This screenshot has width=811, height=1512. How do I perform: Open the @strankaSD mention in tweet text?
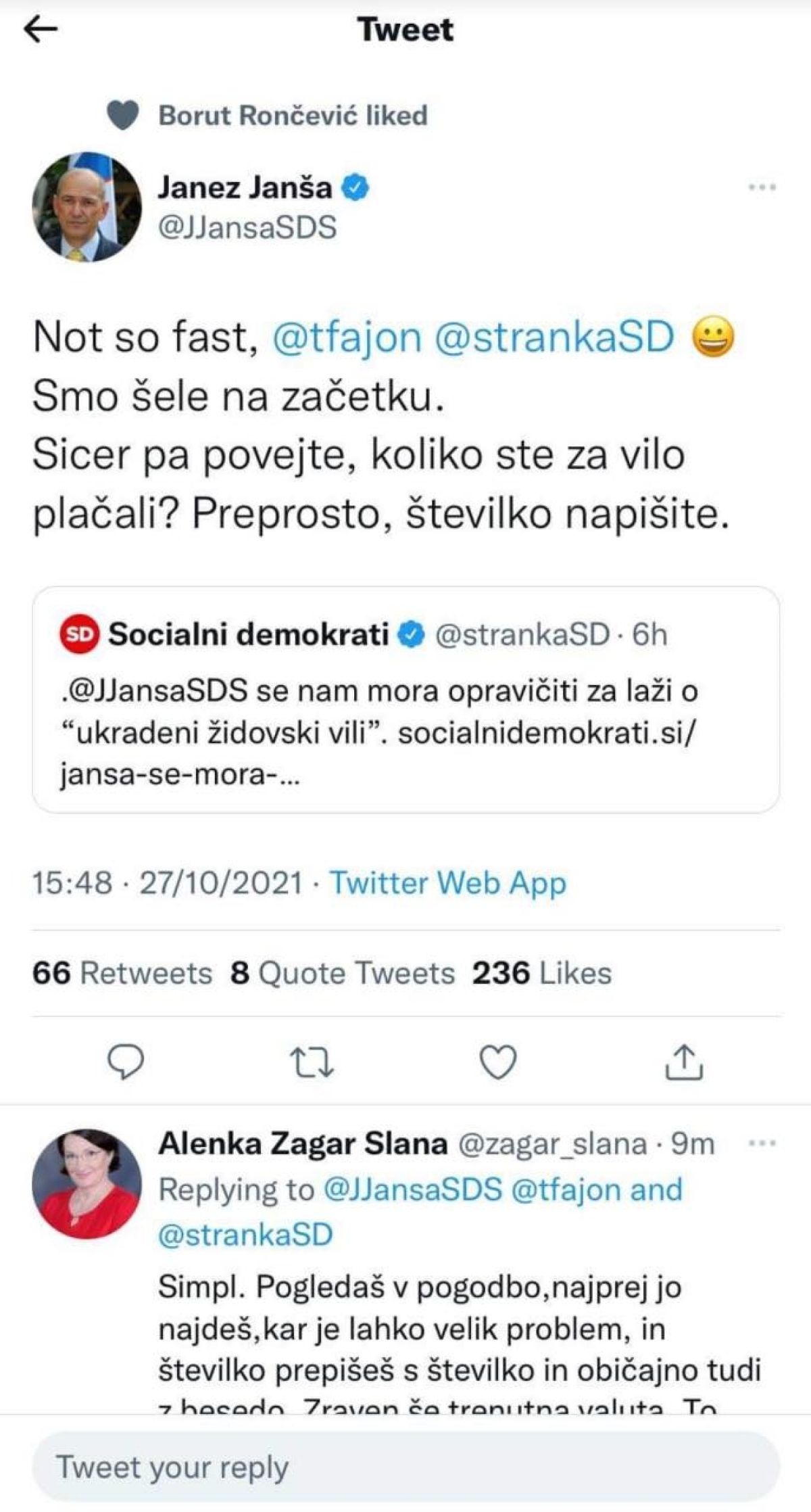[554, 337]
